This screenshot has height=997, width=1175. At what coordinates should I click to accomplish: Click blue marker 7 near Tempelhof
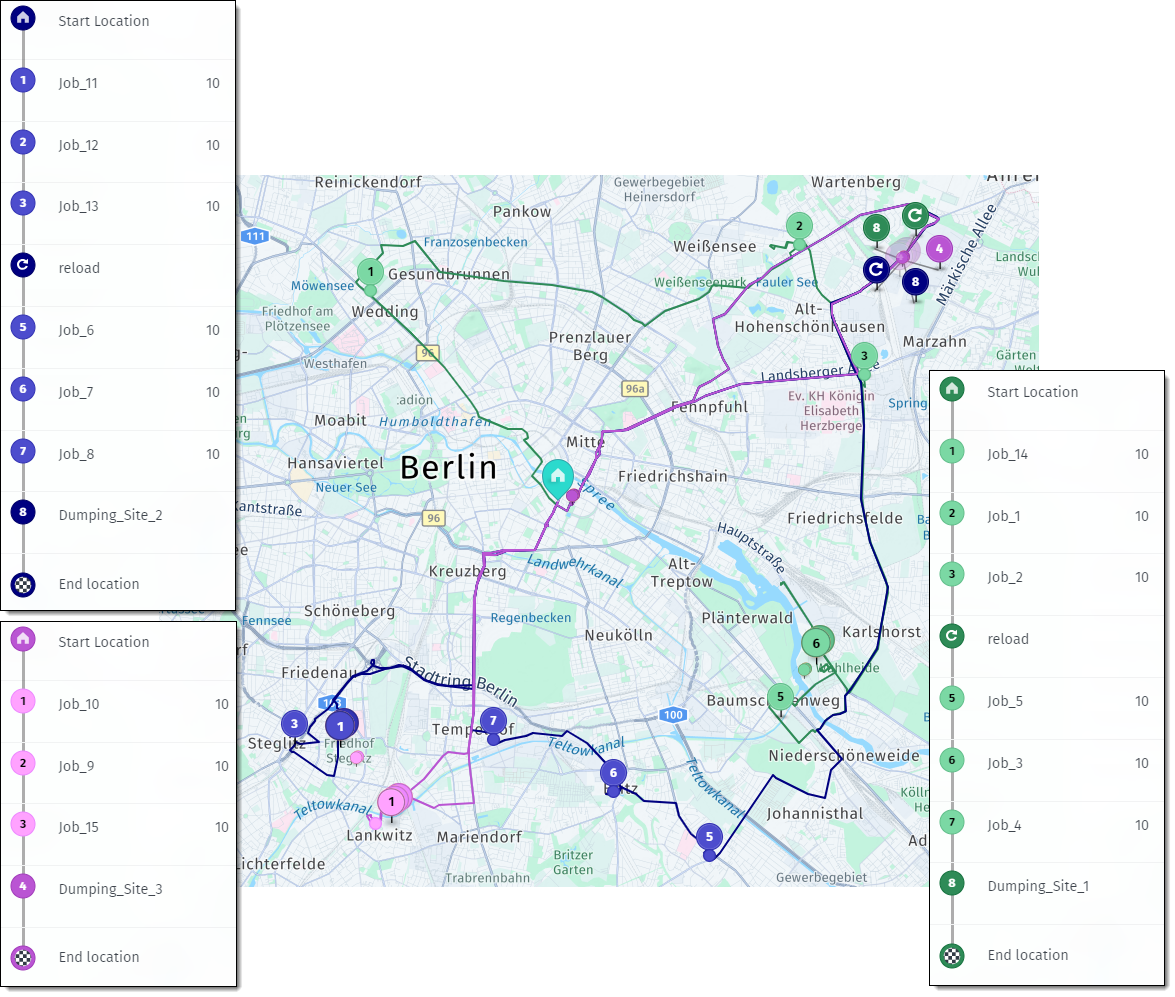[493, 720]
